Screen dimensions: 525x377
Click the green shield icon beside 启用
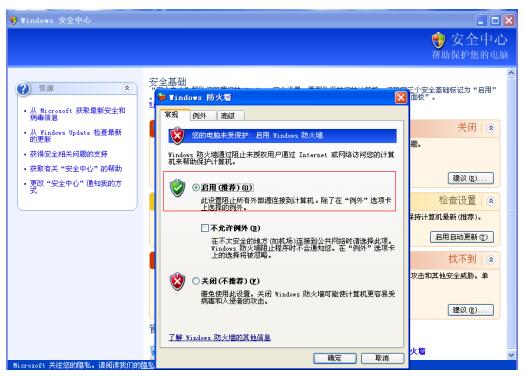coord(177,188)
